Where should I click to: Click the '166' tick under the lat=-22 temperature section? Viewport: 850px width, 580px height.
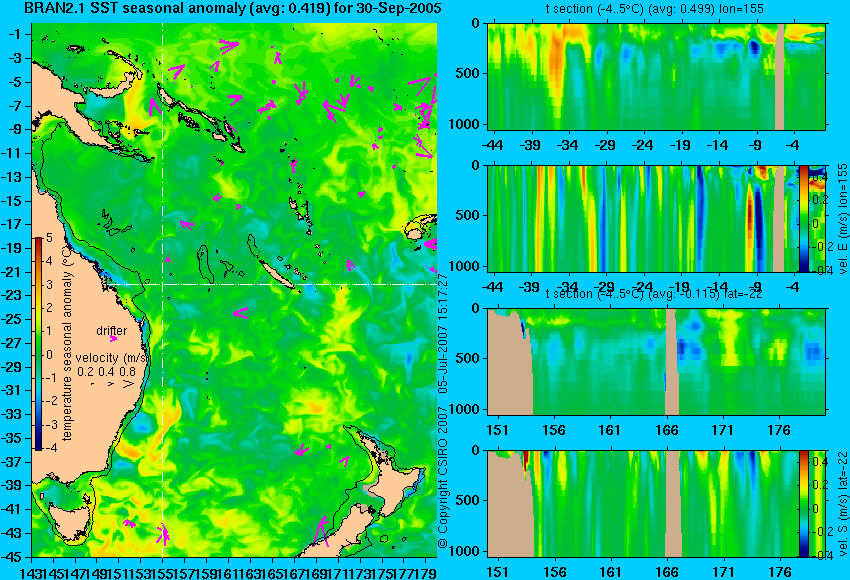point(667,430)
